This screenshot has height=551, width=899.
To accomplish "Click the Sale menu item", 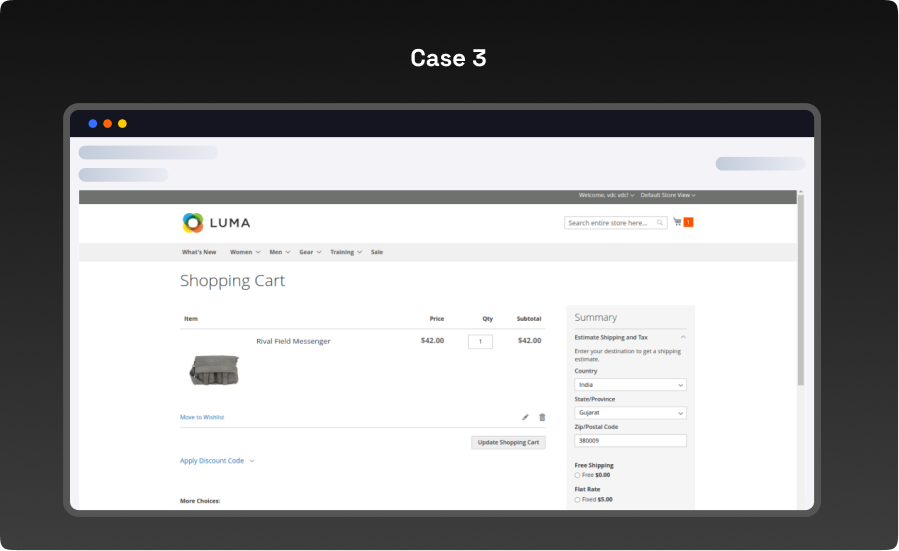I will 377,252.
